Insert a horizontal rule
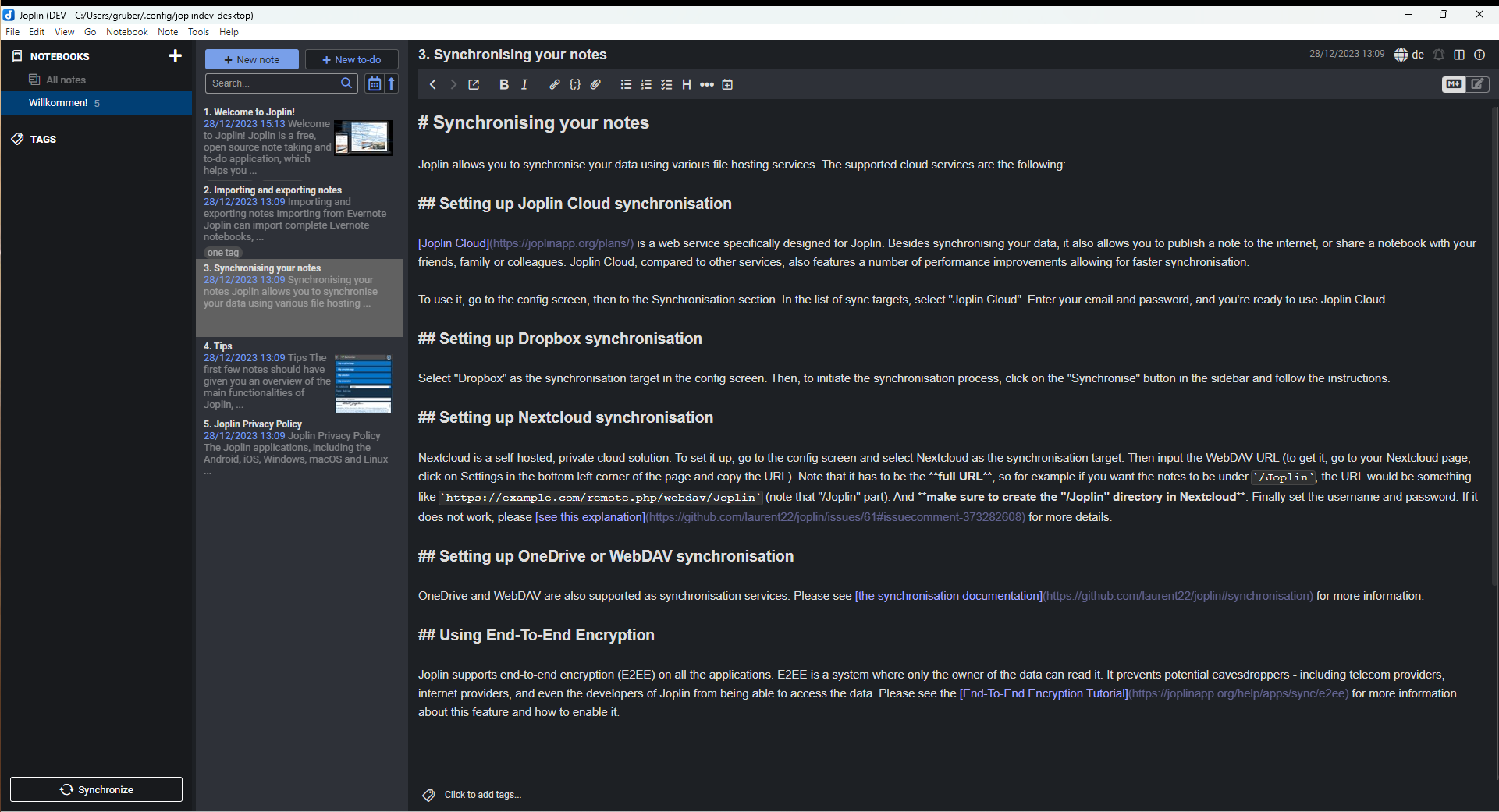The width and height of the screenshot is (1499, 812). (707, 84)
